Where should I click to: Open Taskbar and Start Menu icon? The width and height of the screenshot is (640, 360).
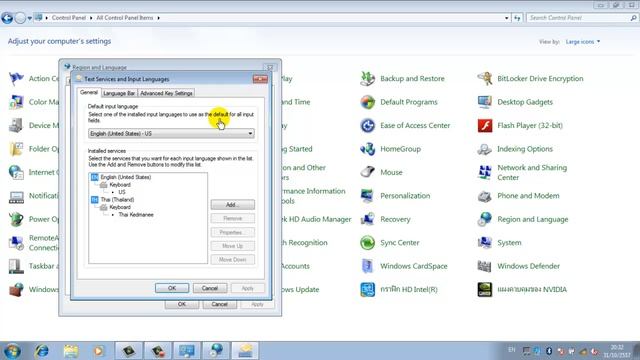(x=16, y=266)
